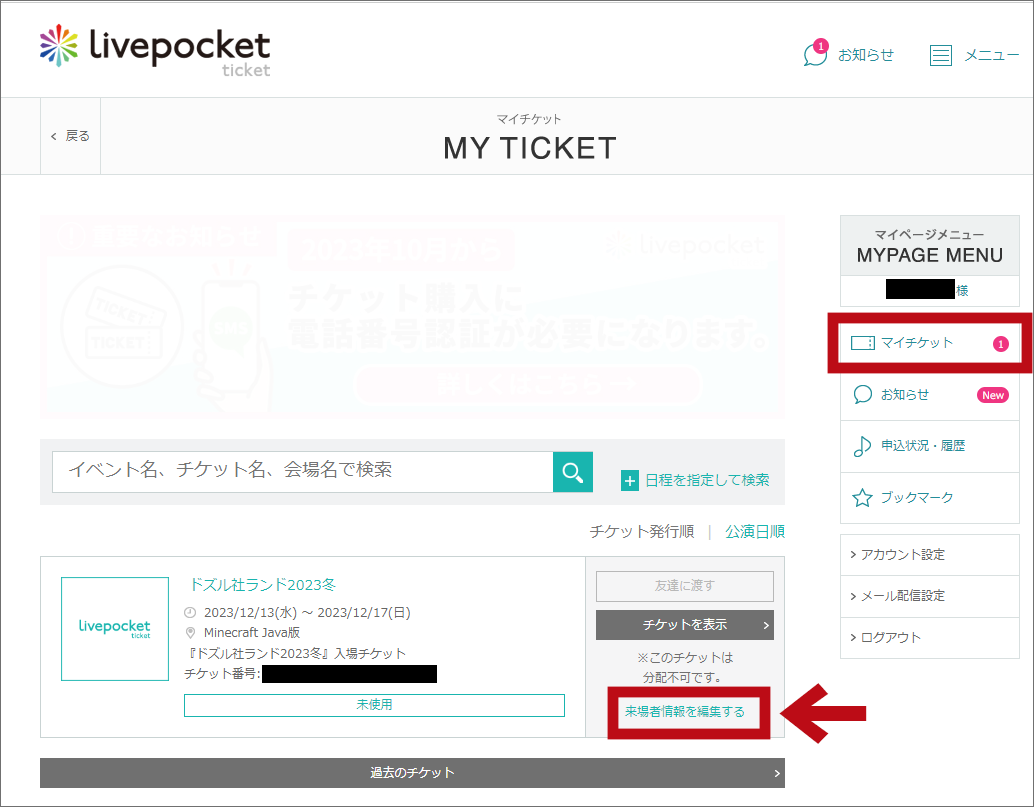Sort tickets by 公演日順
The image size is (1034, 807).
755,531
